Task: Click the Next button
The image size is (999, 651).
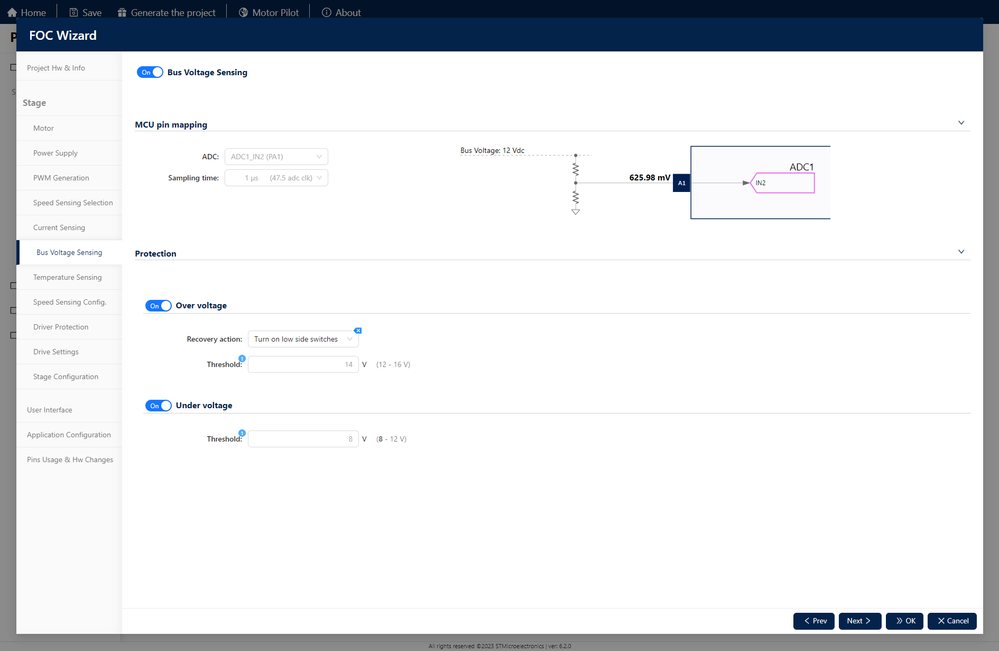Action: pyautogui.click(x=859, y=621)
